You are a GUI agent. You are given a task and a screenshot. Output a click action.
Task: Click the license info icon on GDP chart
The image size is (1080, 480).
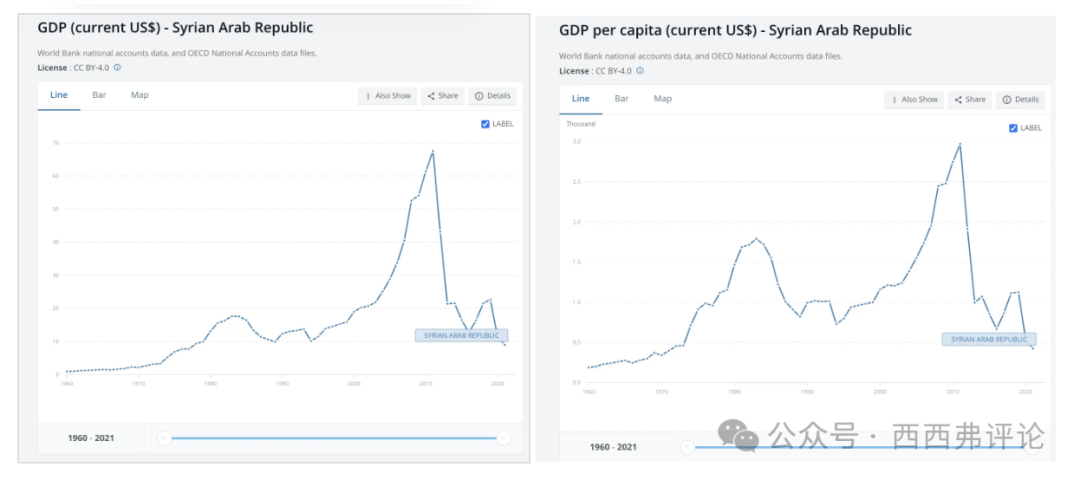[117, 67]
